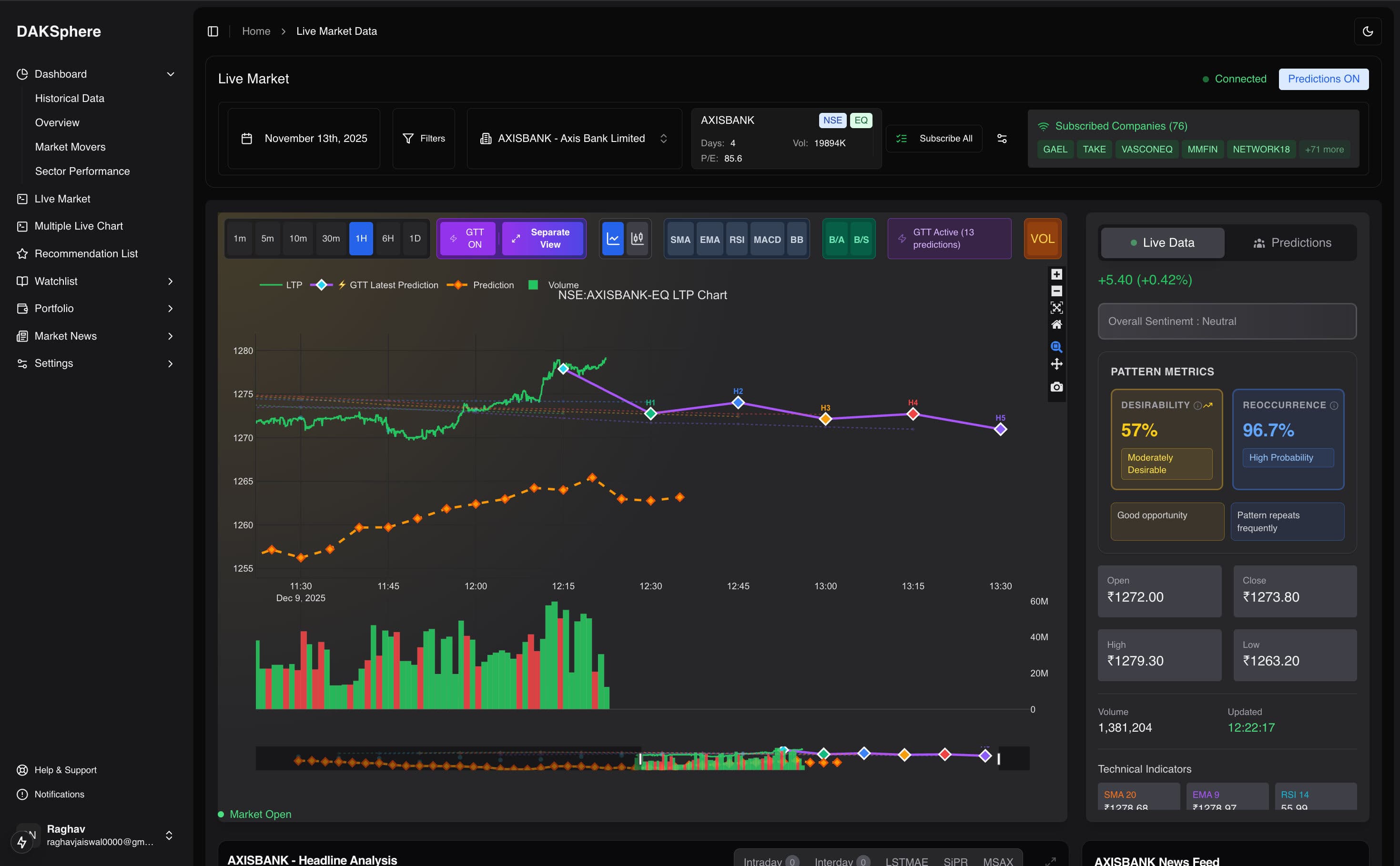Expand the Watchlist sidebar menu
The image size is (1400, 866).
pyautogui.click(x=170, y=281)
